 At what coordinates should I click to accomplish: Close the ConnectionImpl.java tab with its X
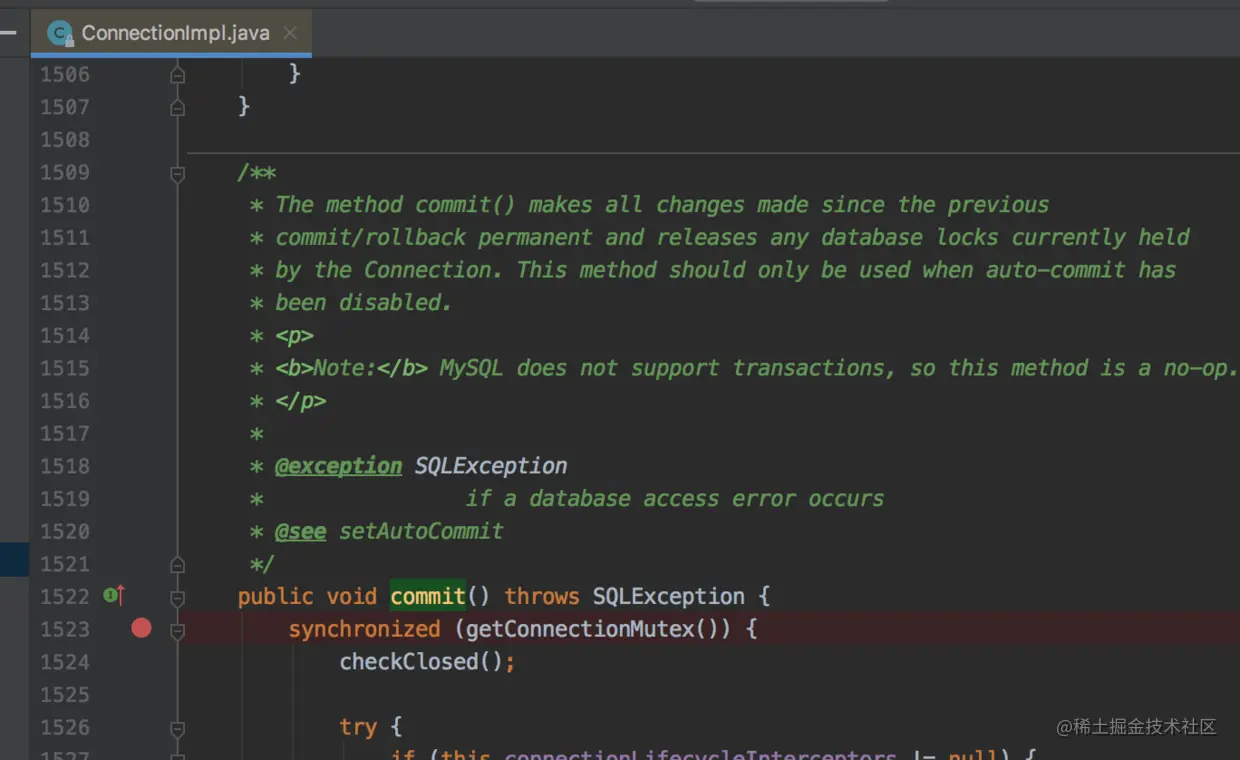290,32
